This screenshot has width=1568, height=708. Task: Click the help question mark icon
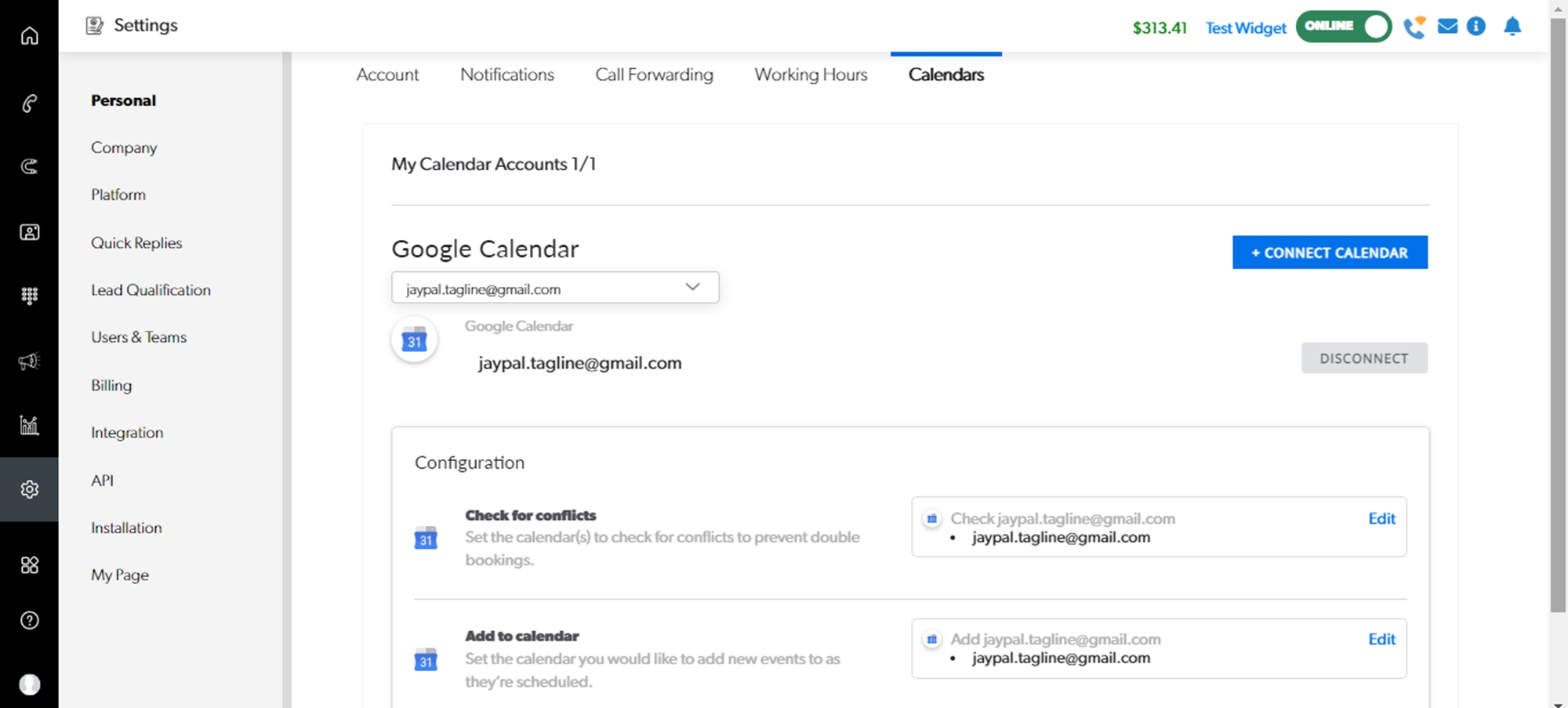29,621
